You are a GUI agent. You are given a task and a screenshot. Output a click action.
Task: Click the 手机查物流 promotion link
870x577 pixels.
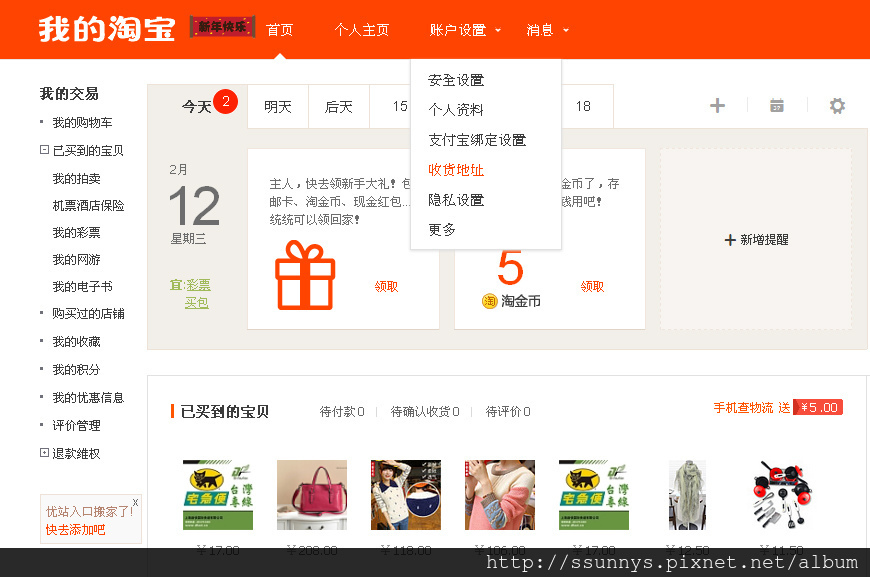pos(743,408)
